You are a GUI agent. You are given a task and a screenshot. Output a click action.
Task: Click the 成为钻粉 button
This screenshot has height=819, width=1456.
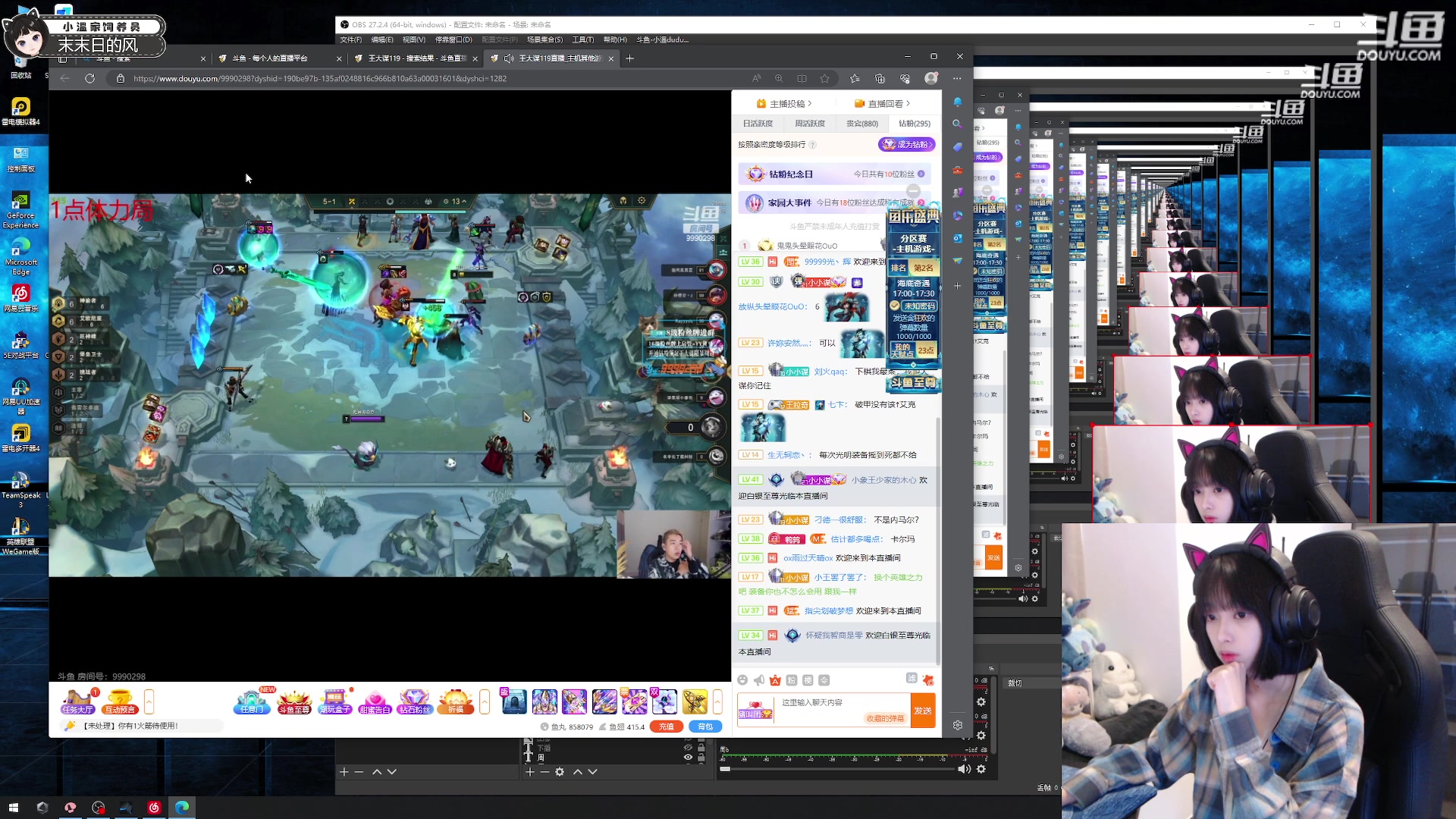click(x=906, y=144)
